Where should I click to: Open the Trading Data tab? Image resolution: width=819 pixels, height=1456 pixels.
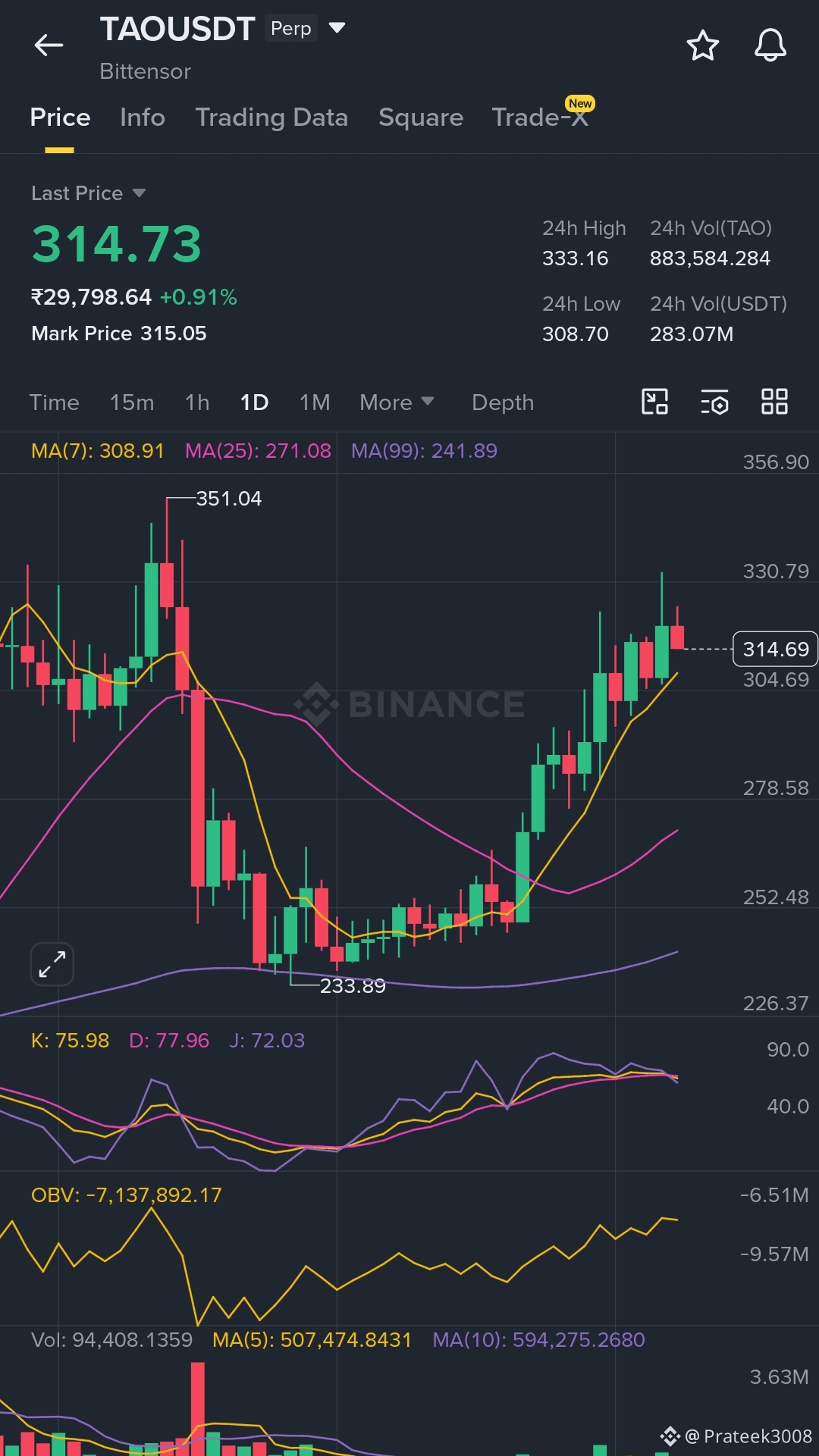(x=271, y=117)
